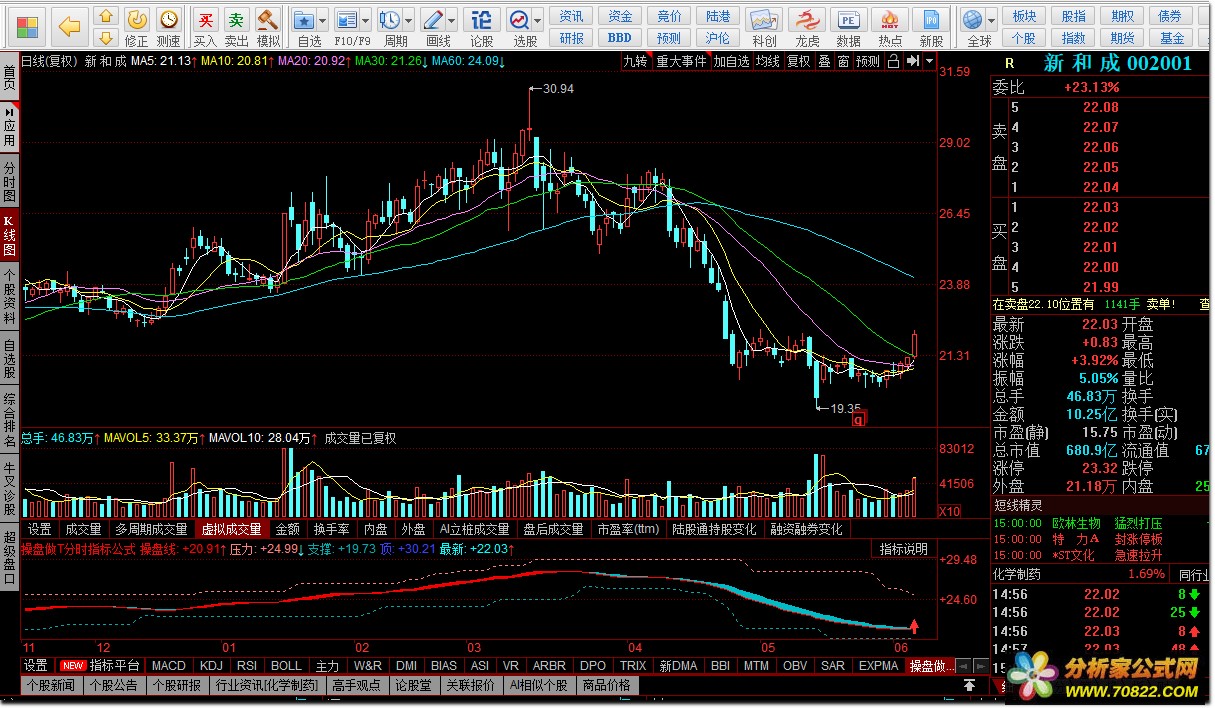Open the 个股新闻 bottom tab
This screenshot has width=1215, height=708.
point(51,685)
